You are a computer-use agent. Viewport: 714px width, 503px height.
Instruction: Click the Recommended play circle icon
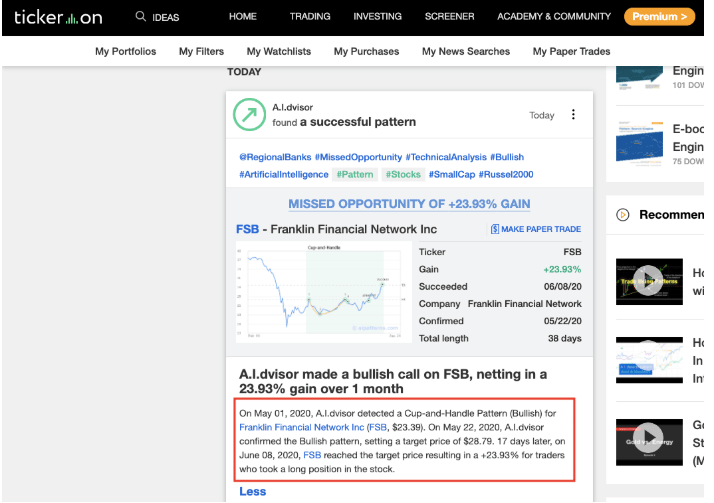point(622,214)
